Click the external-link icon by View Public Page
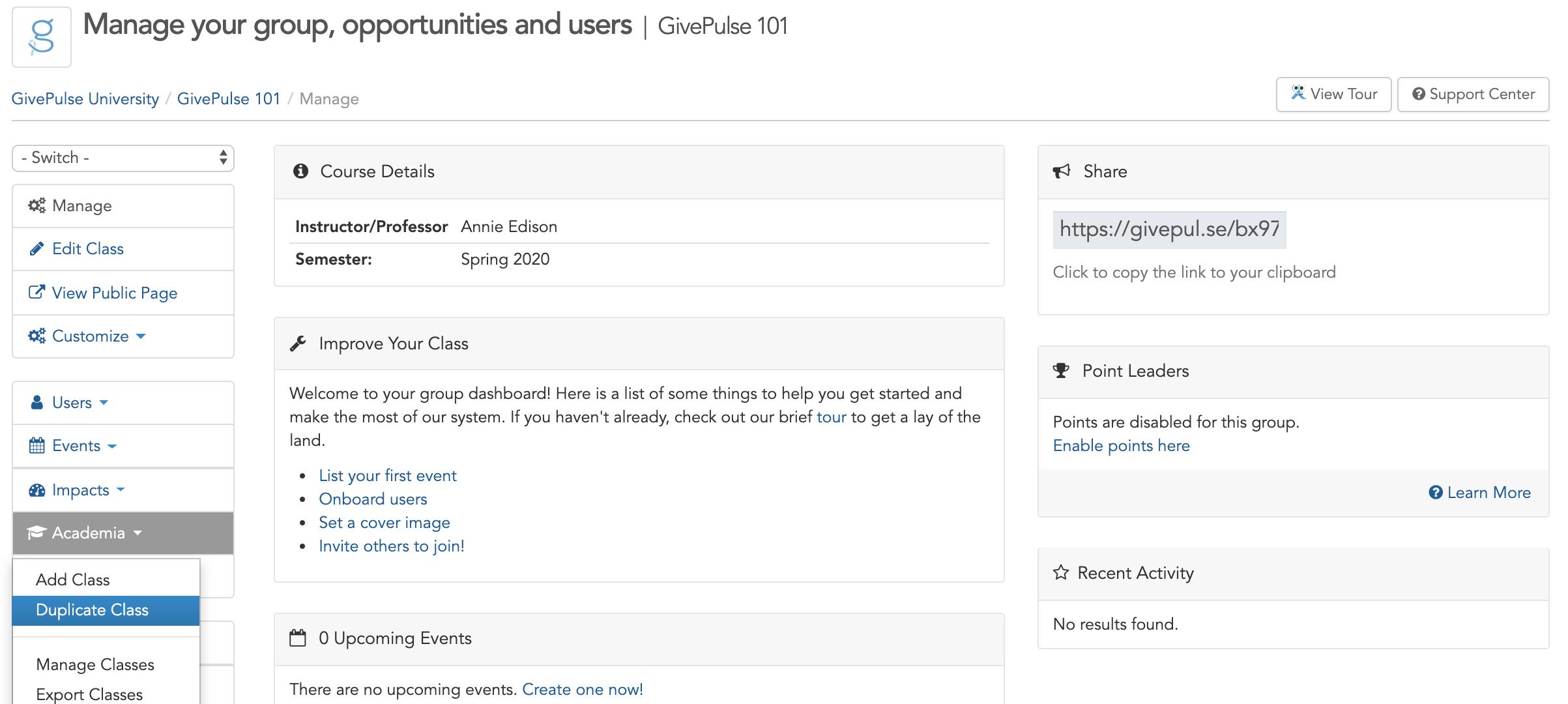Viewport: 1568px width, 704px height. [36, 292]
